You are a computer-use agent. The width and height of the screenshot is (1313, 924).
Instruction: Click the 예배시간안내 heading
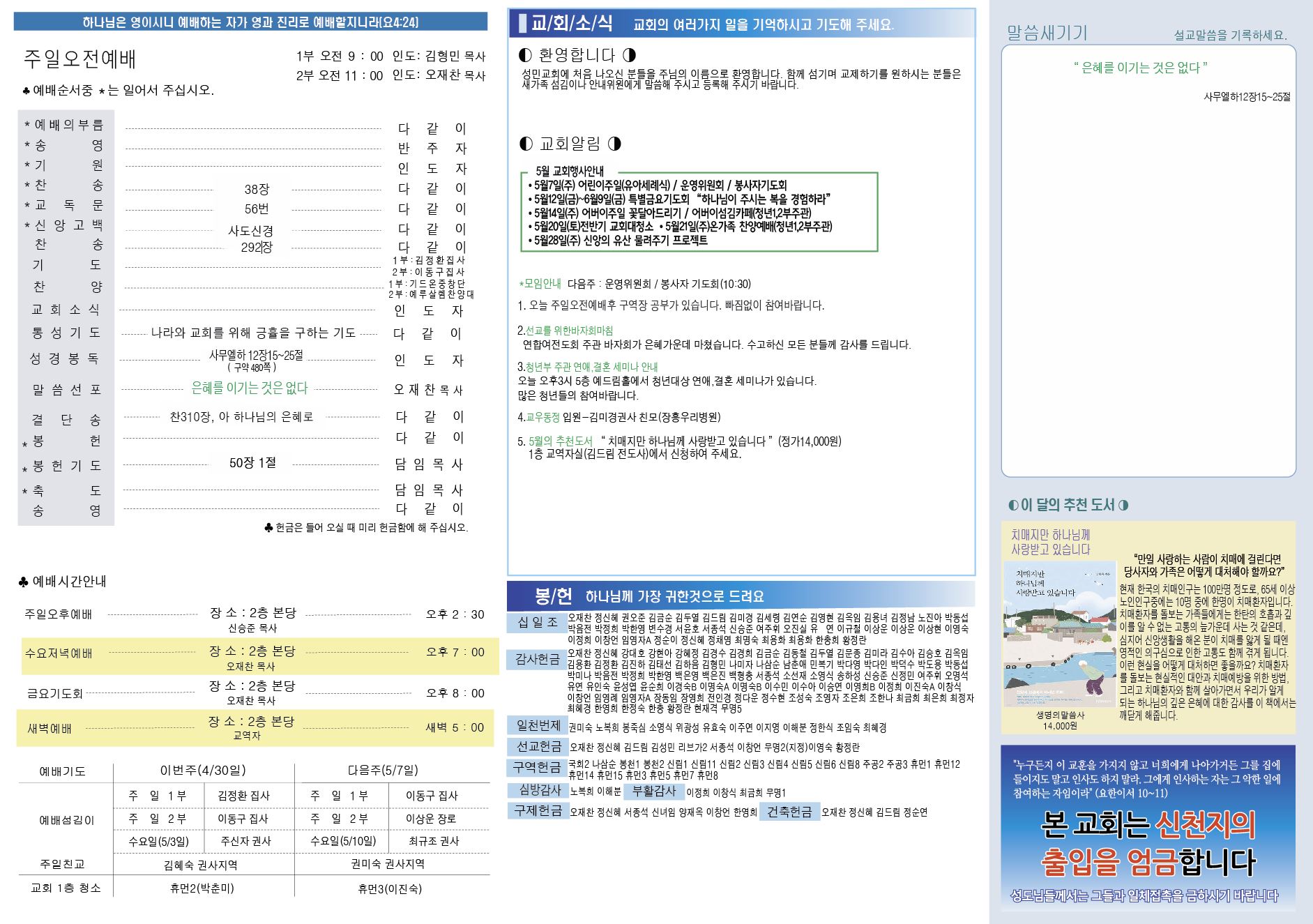click(62, 581)
